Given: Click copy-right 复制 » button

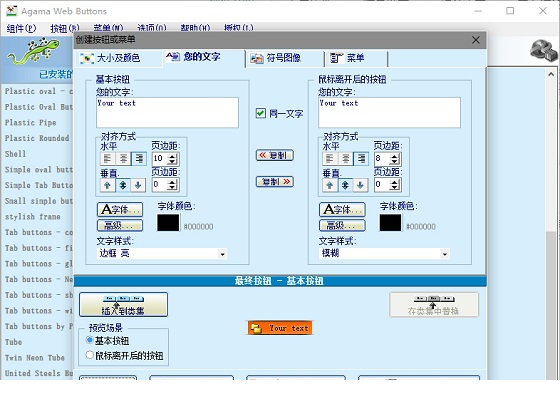Looking at the screenshot, I should [x=275, y=181].
